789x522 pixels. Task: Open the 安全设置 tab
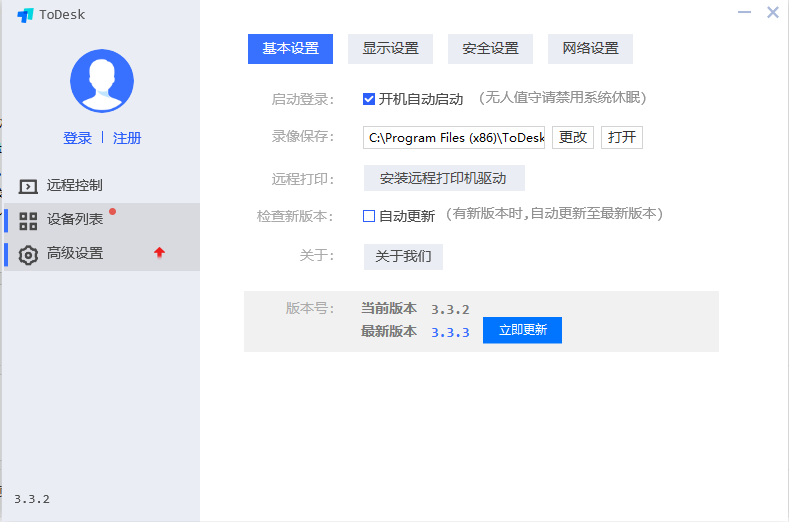point(490,49)
